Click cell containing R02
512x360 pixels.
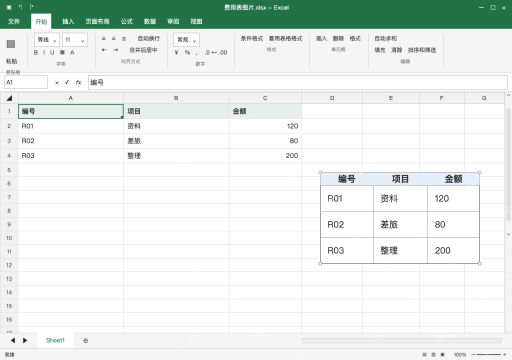coord(71,141)
